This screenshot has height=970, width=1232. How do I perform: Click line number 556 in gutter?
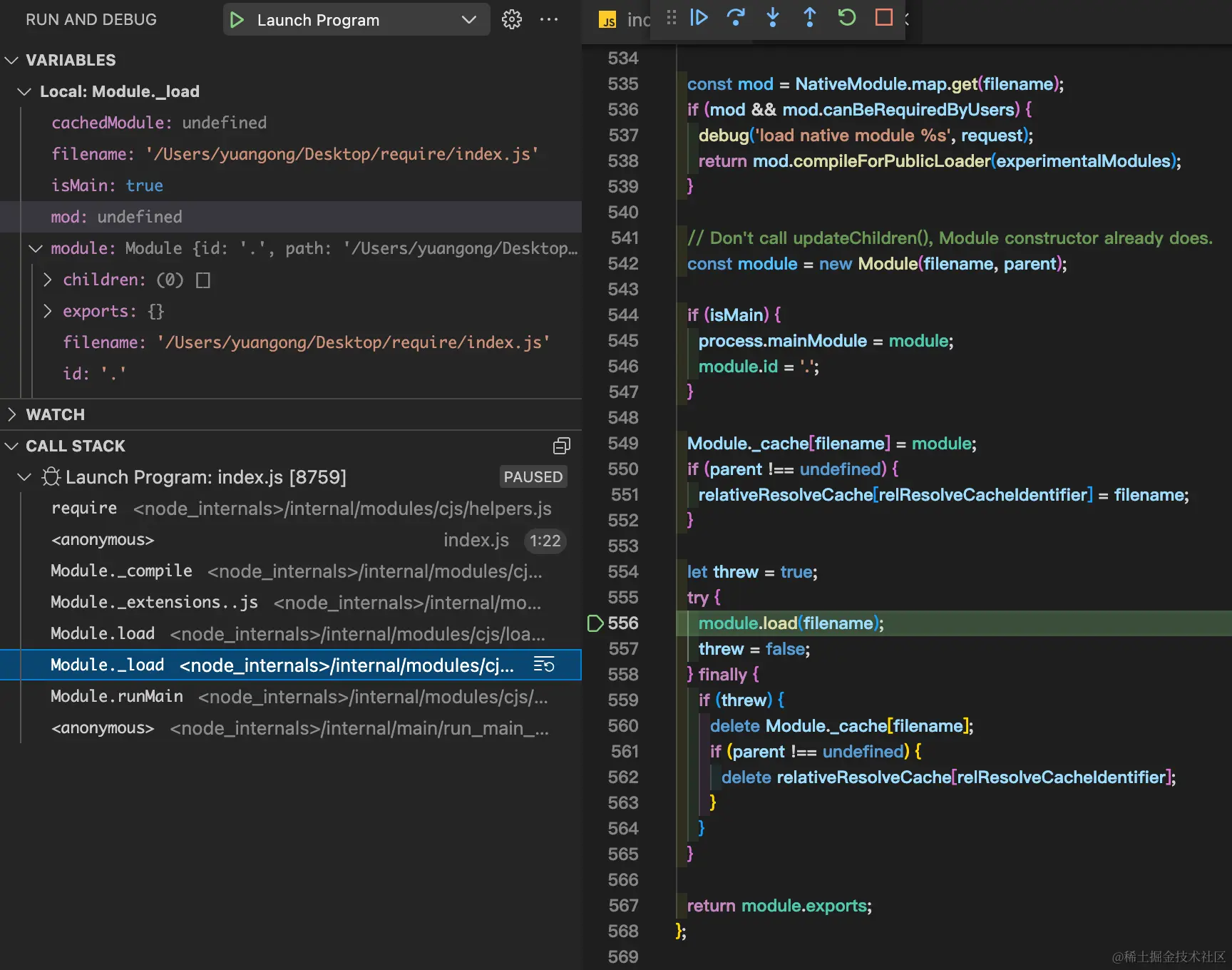(x=623, y=623)
